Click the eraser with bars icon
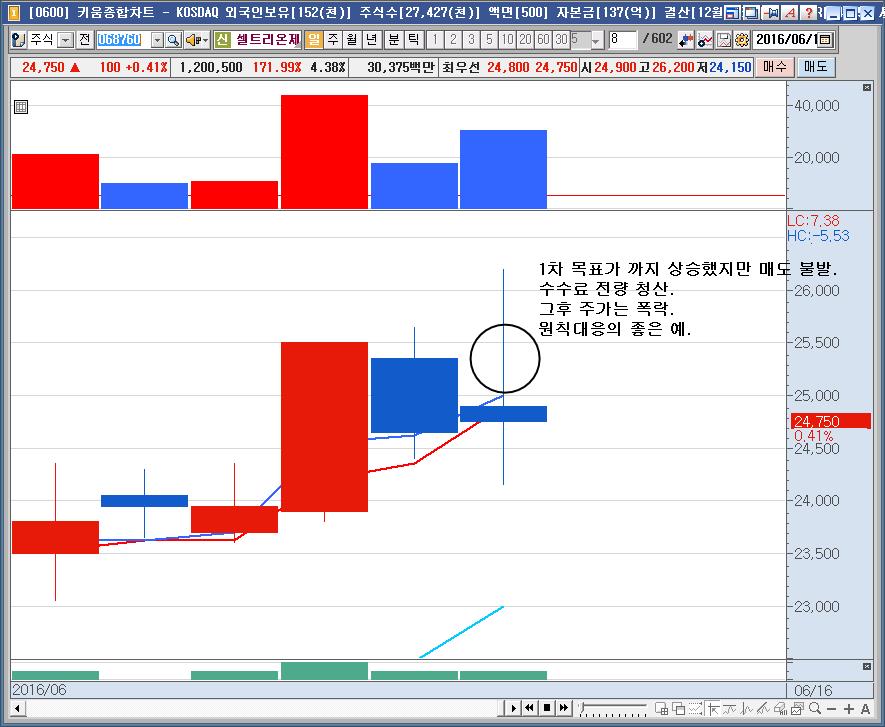The height and width of the screenshot is (727, 885). (781, 708)
